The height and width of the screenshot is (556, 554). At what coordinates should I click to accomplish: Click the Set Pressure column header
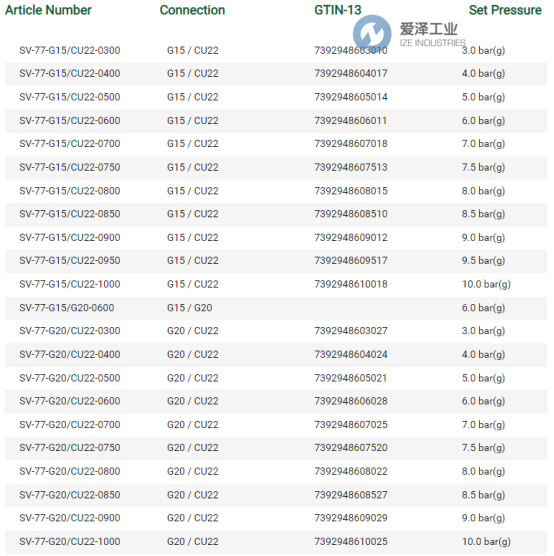tap(505, 10)
